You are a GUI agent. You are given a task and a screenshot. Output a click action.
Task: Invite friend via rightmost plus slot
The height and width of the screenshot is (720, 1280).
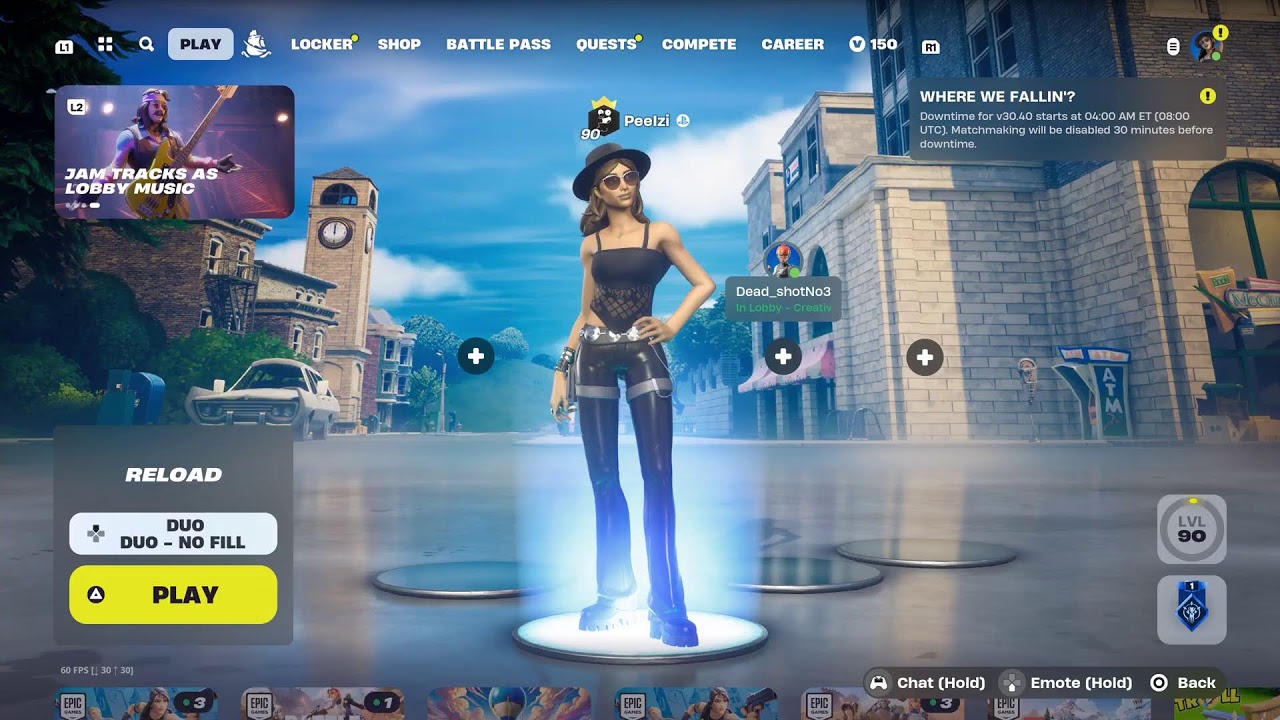925,356
